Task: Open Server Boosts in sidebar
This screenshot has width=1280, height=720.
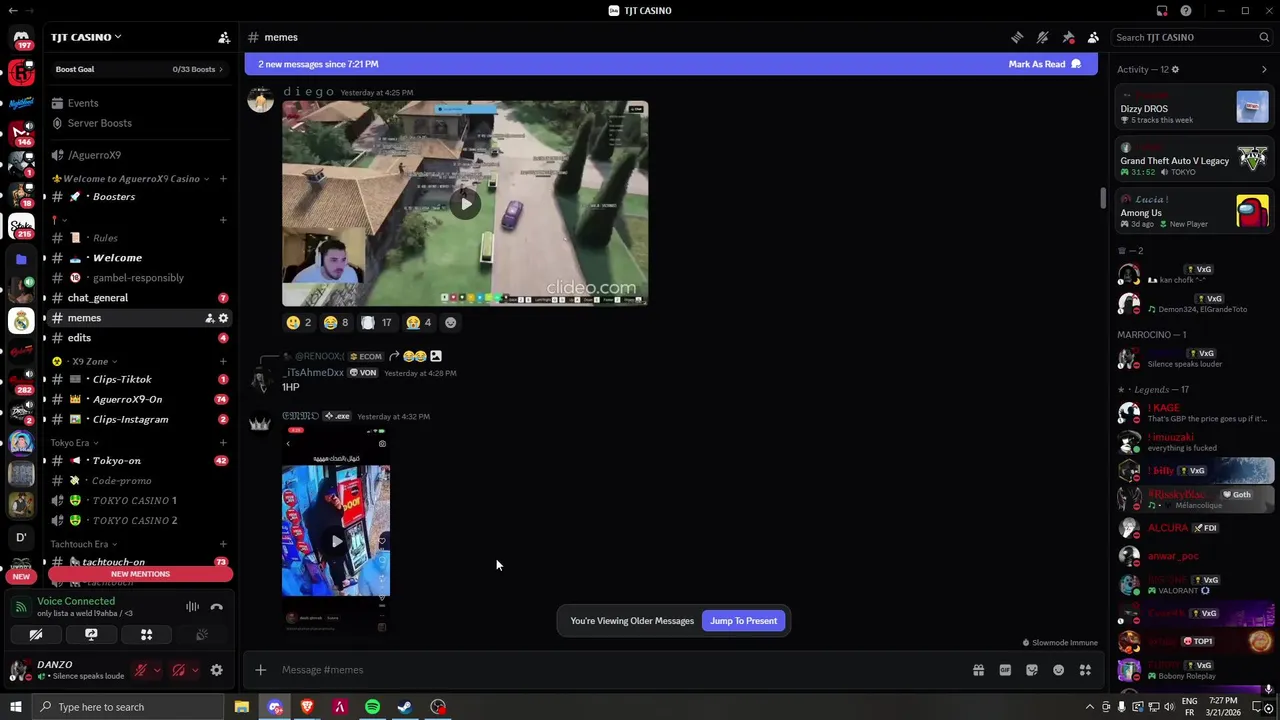Action: click(139, 123)
